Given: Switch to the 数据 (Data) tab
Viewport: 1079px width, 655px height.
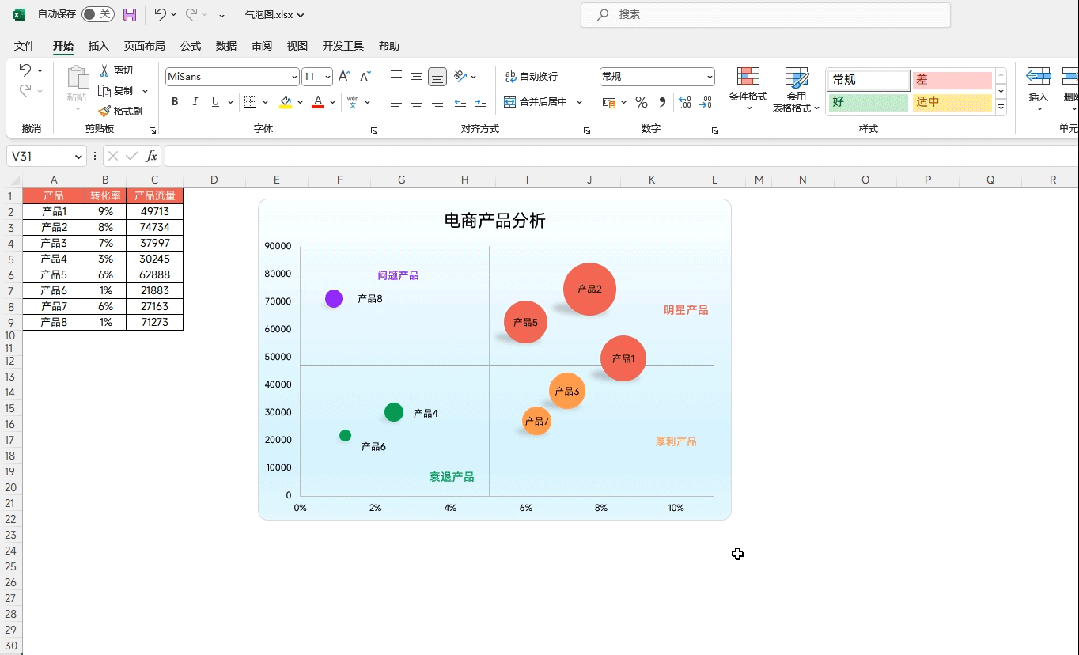Looking at the screenshot, I should (x=226, y=46).
